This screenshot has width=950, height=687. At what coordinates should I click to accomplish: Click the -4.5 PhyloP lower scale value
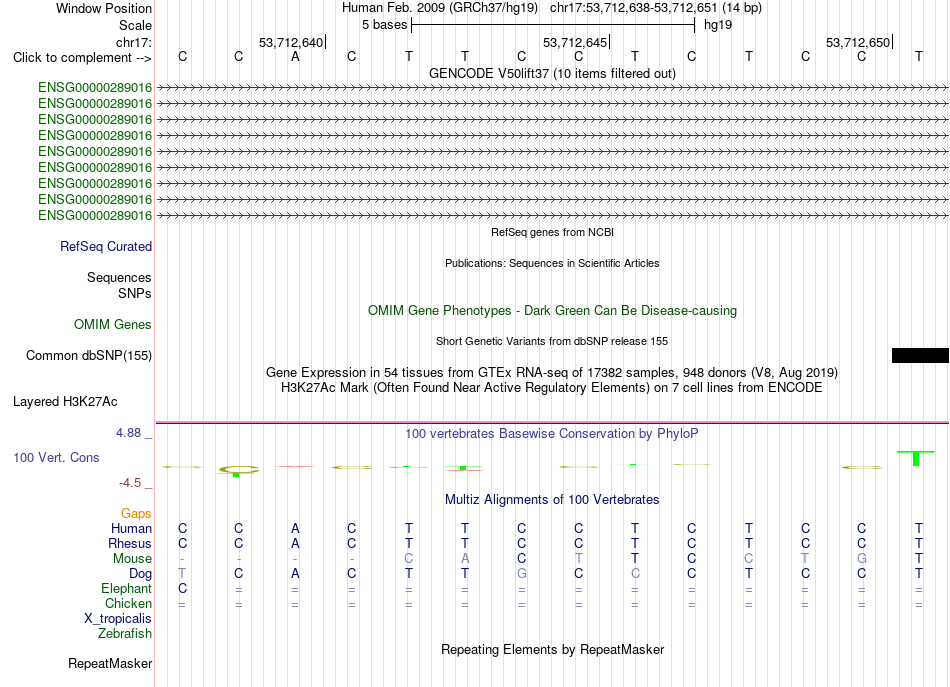click(130, 483)
